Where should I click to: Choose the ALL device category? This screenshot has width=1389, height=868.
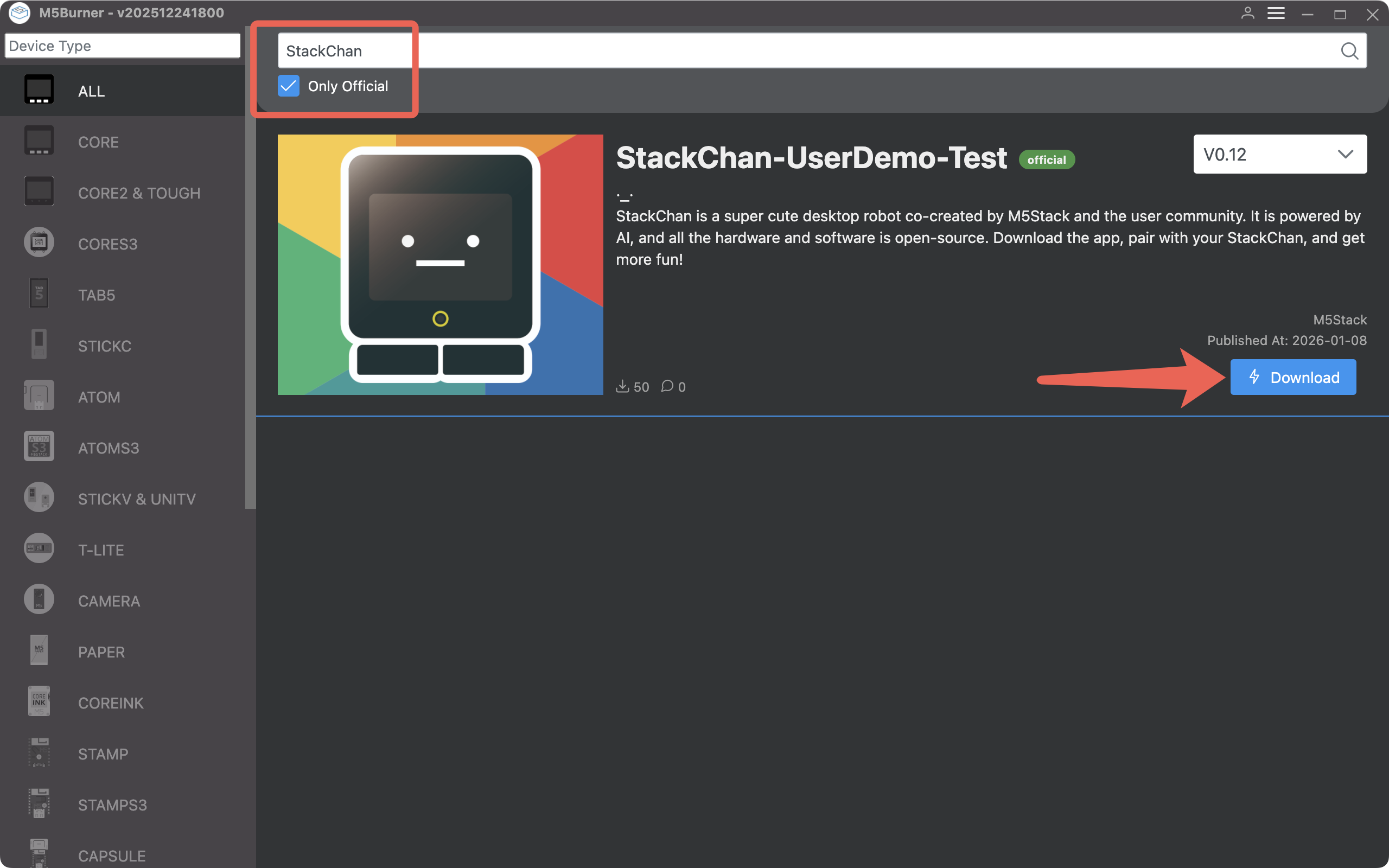point(92,91)
